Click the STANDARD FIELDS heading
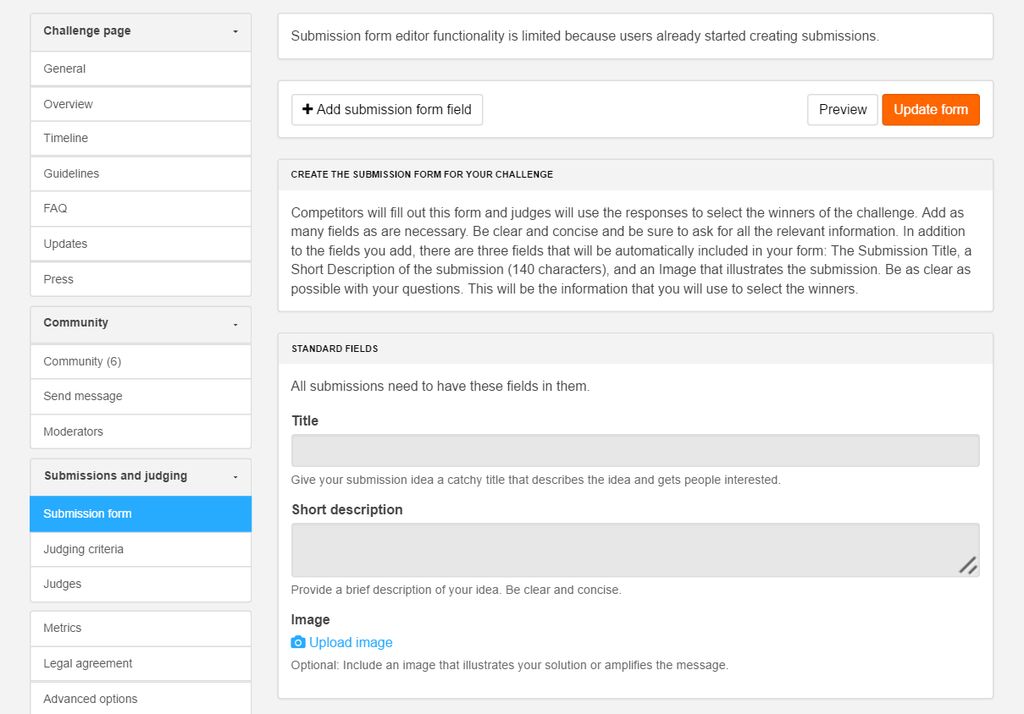The image size is (1024, 714). point(334,349)
